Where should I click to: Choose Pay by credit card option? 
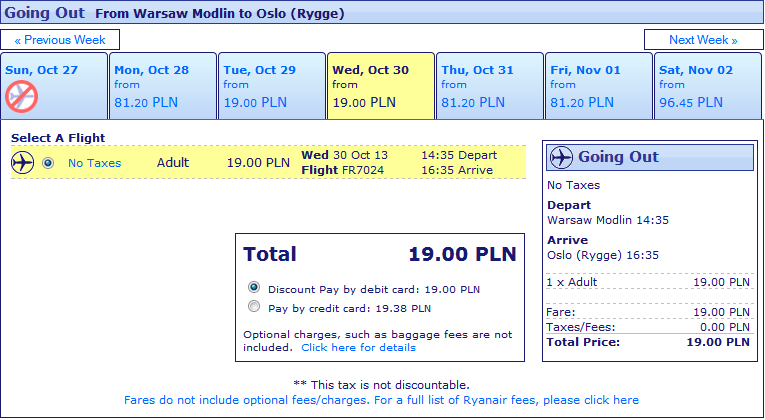pos(254,306)
